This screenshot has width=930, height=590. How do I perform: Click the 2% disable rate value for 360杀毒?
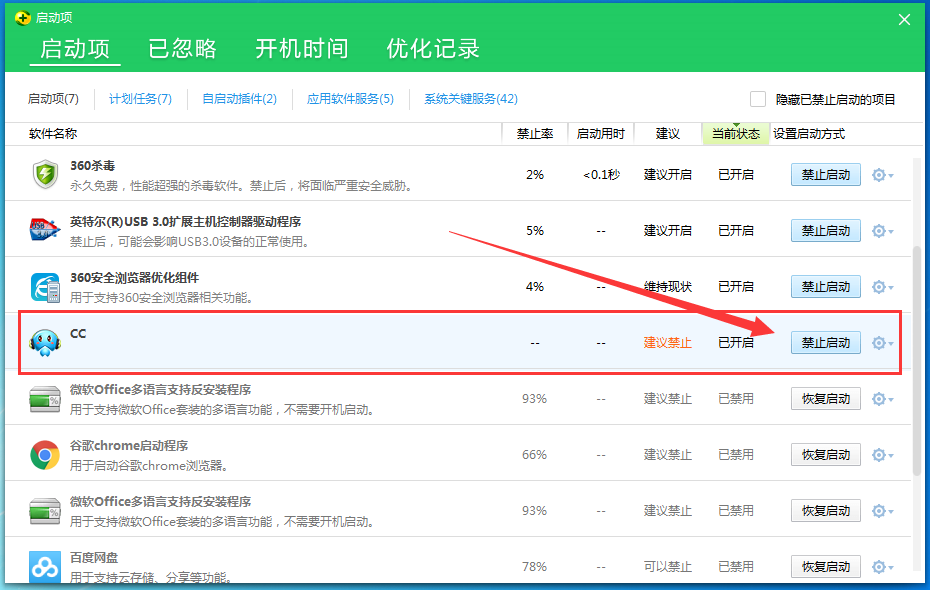[535, 174]
